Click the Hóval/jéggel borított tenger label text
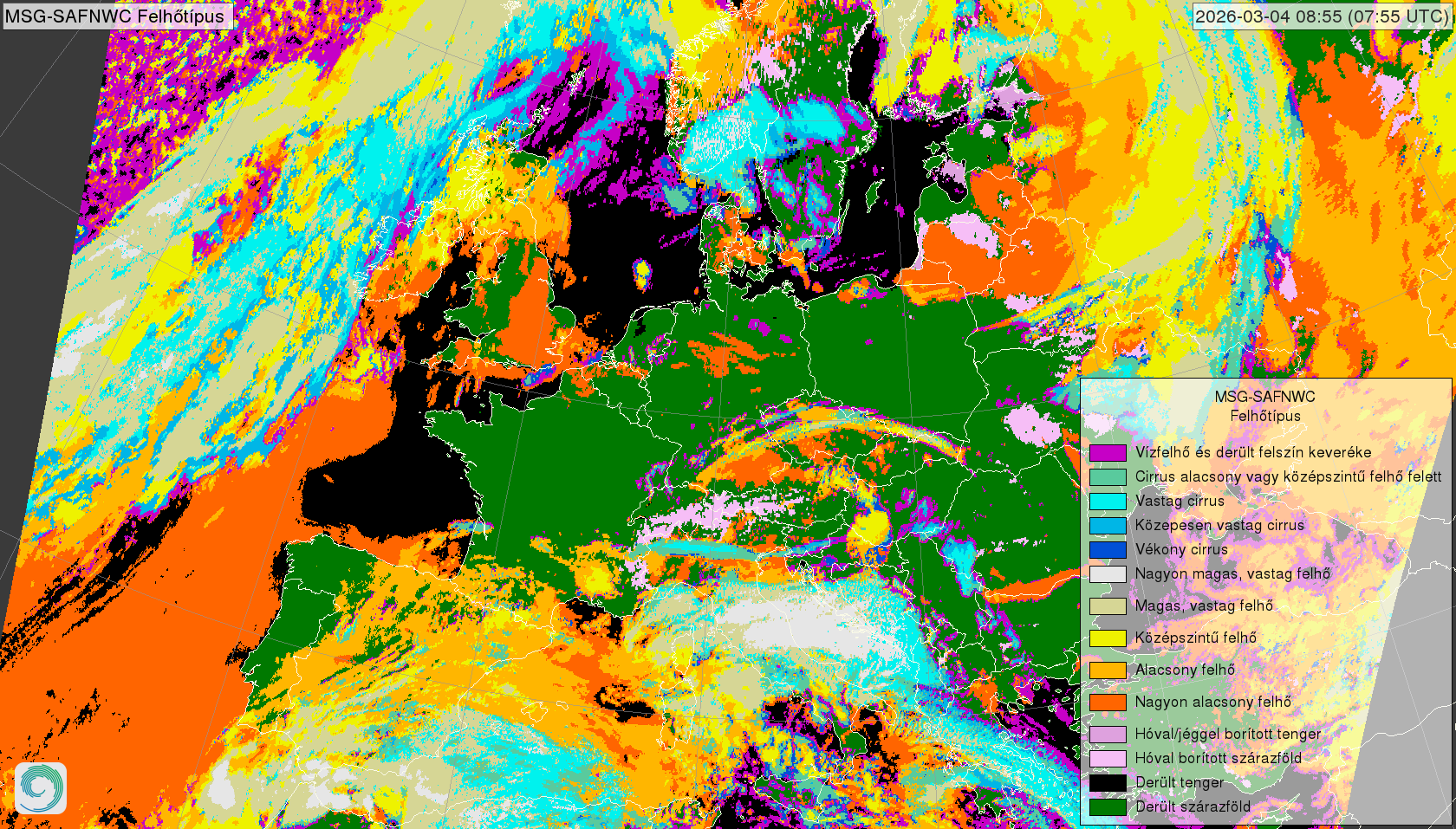Screen dimensions: 1456x829 coord(1227,734)
